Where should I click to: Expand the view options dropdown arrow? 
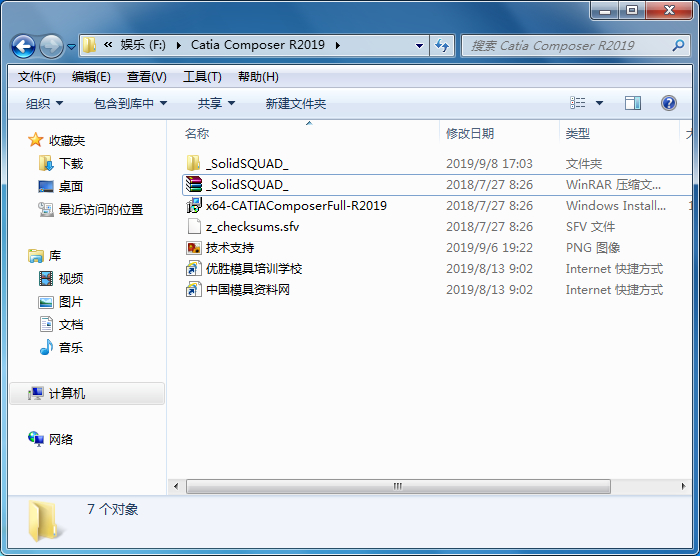[600, 103]
